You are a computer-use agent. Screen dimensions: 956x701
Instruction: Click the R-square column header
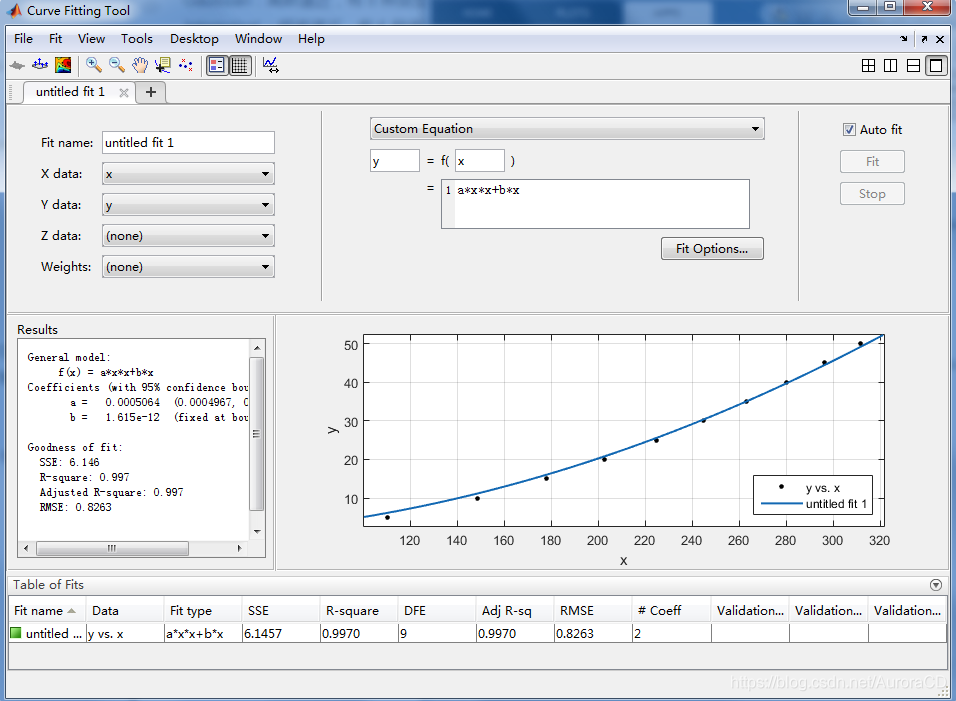359,611
